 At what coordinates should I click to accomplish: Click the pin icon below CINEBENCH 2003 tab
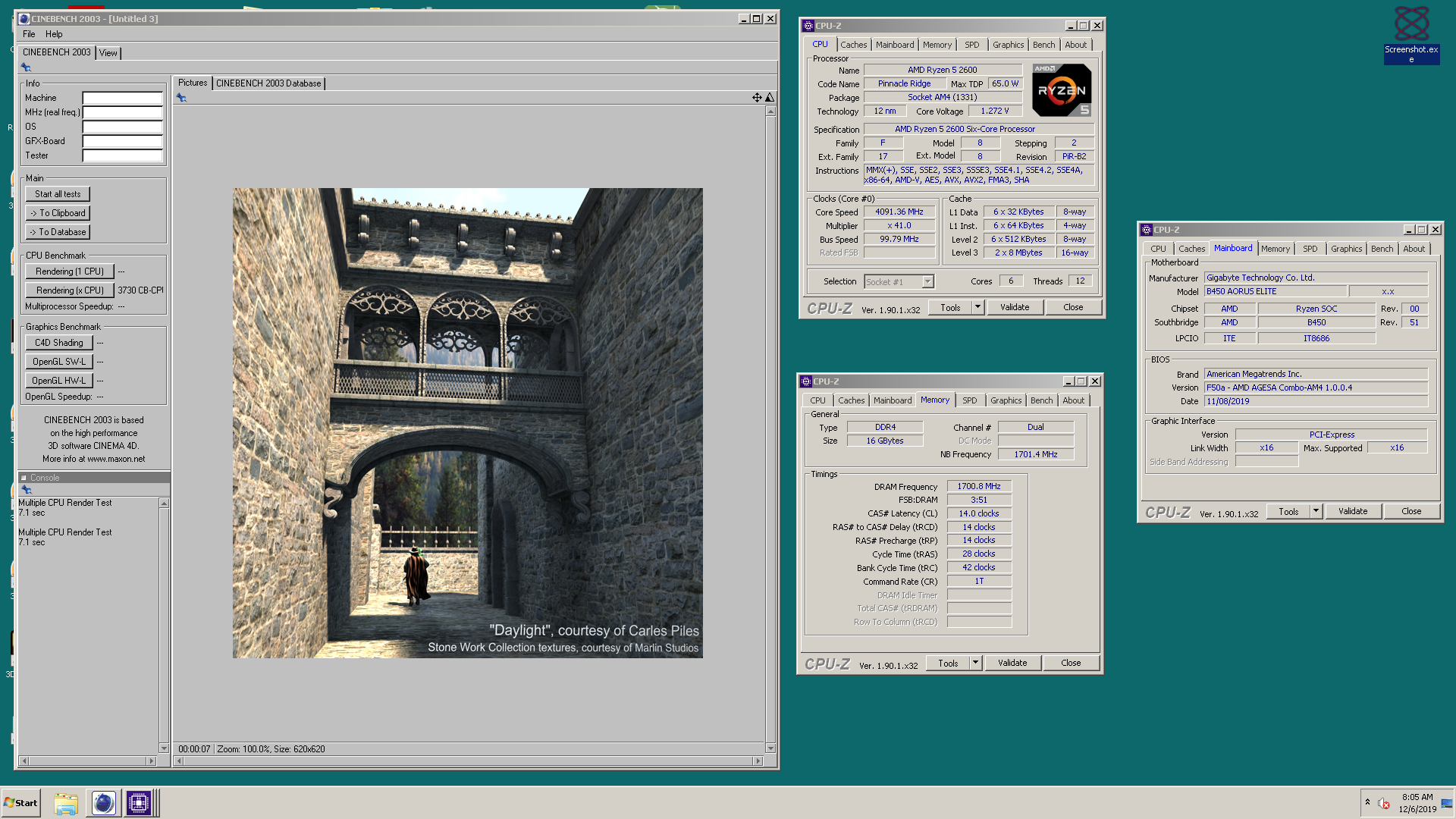tap(26, 67)
